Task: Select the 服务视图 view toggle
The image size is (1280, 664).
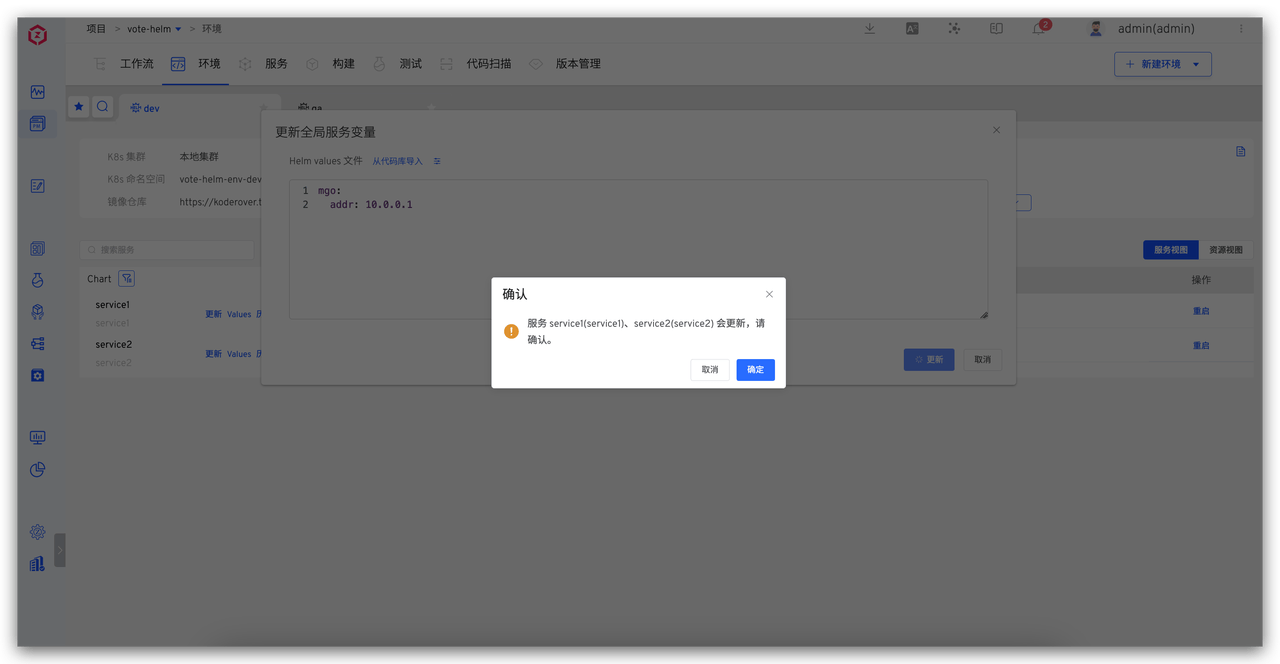Action: (x=1170, y=250)
